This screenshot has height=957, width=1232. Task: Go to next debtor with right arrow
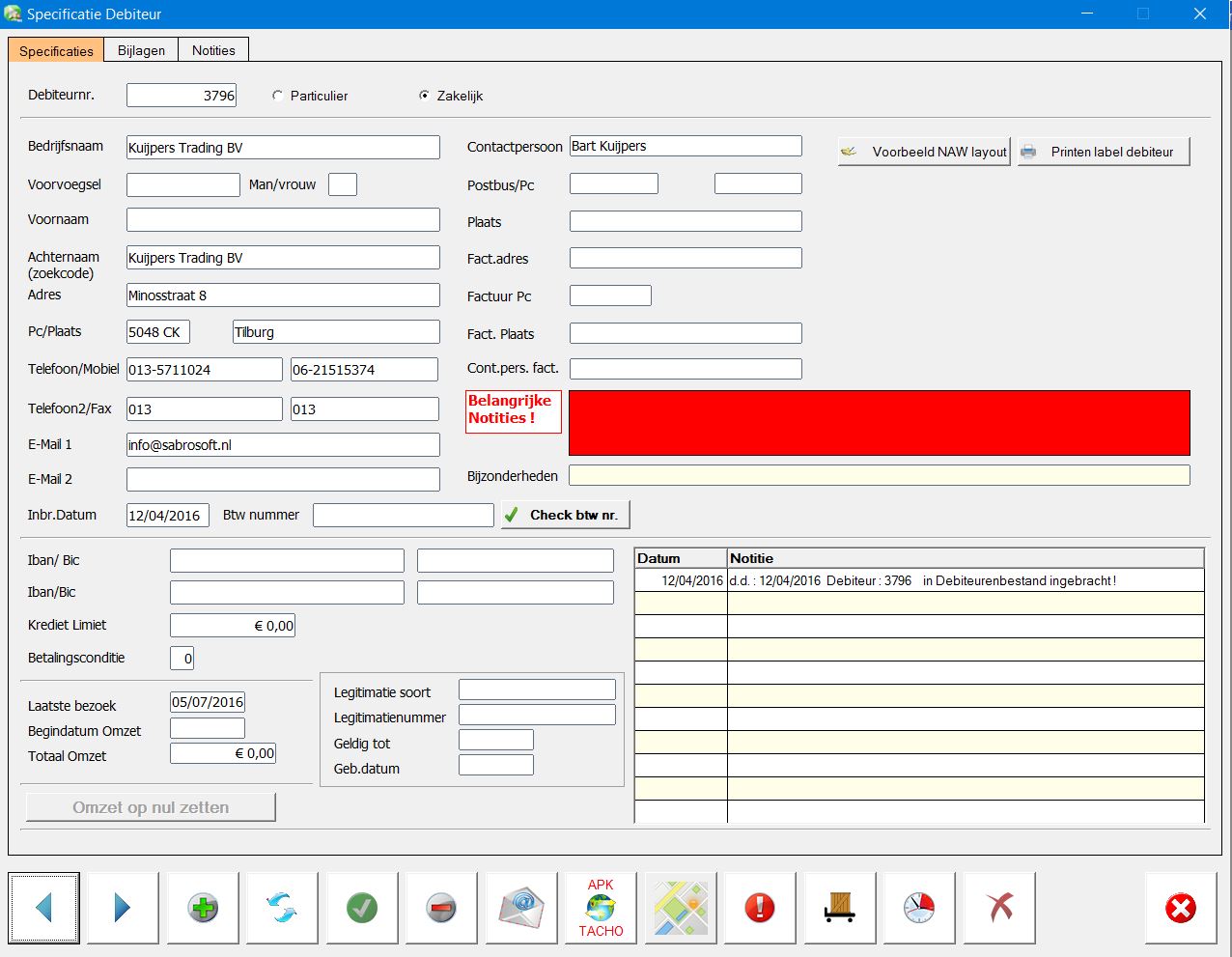pos(123,908)
